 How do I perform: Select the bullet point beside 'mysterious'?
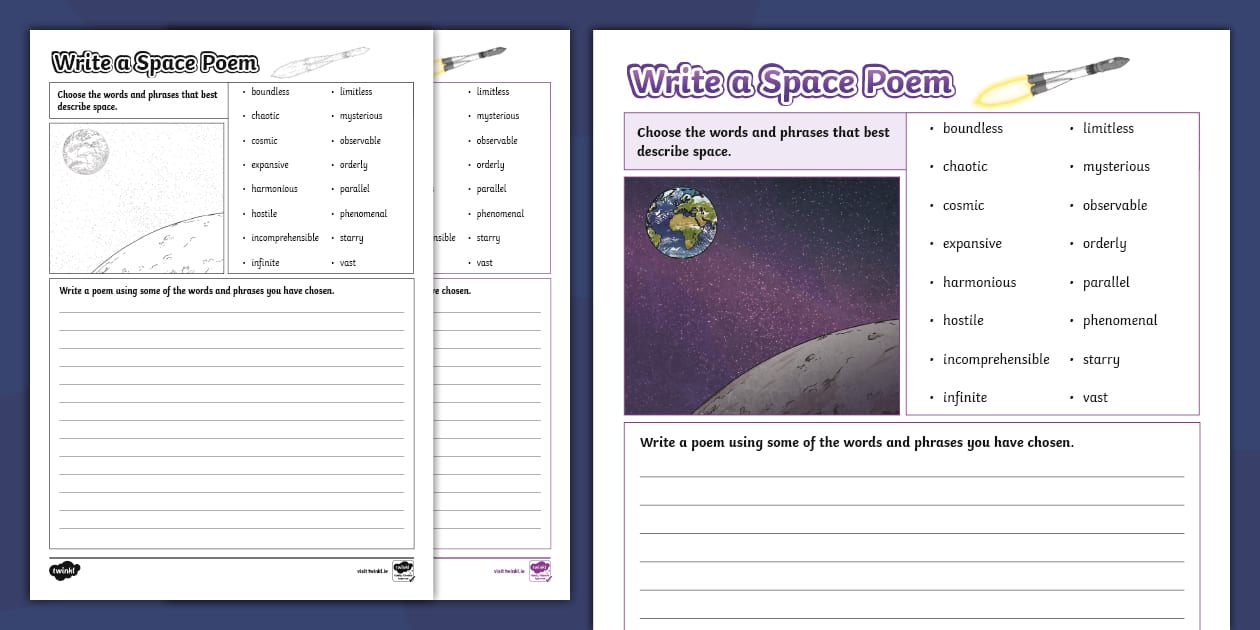[x=1072, y=167]
